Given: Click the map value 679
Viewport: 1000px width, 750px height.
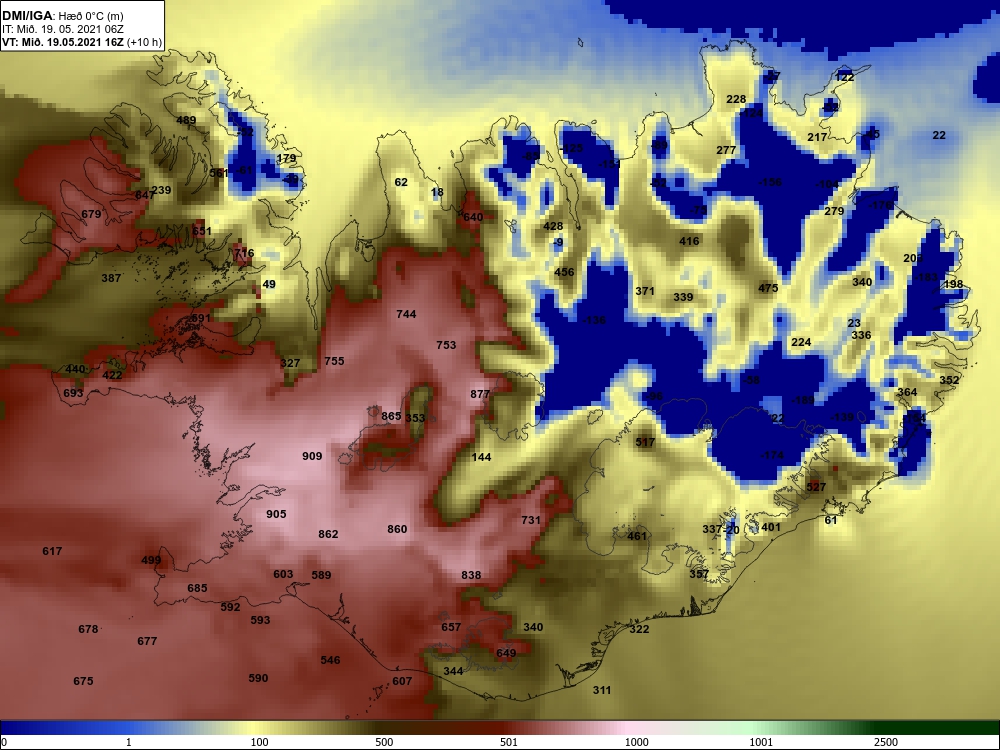Looking at the screenshot, I should pos(91,214).
